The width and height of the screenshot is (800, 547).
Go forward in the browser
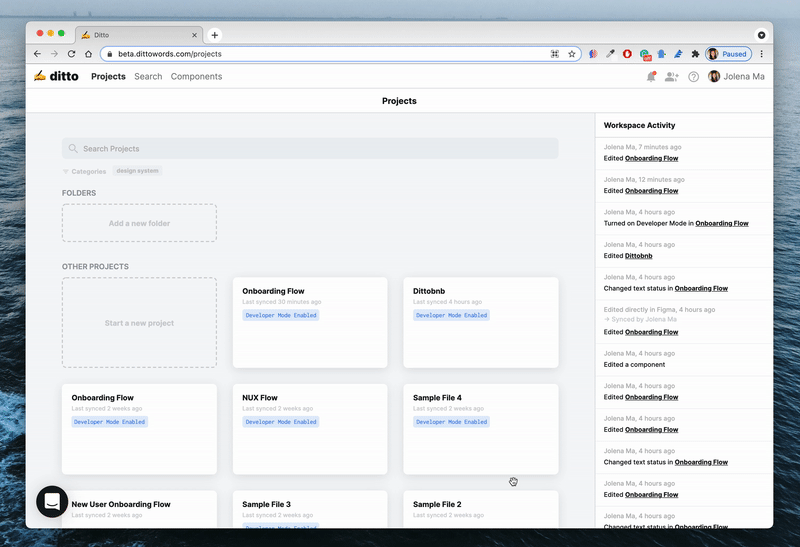coord(54,54)
